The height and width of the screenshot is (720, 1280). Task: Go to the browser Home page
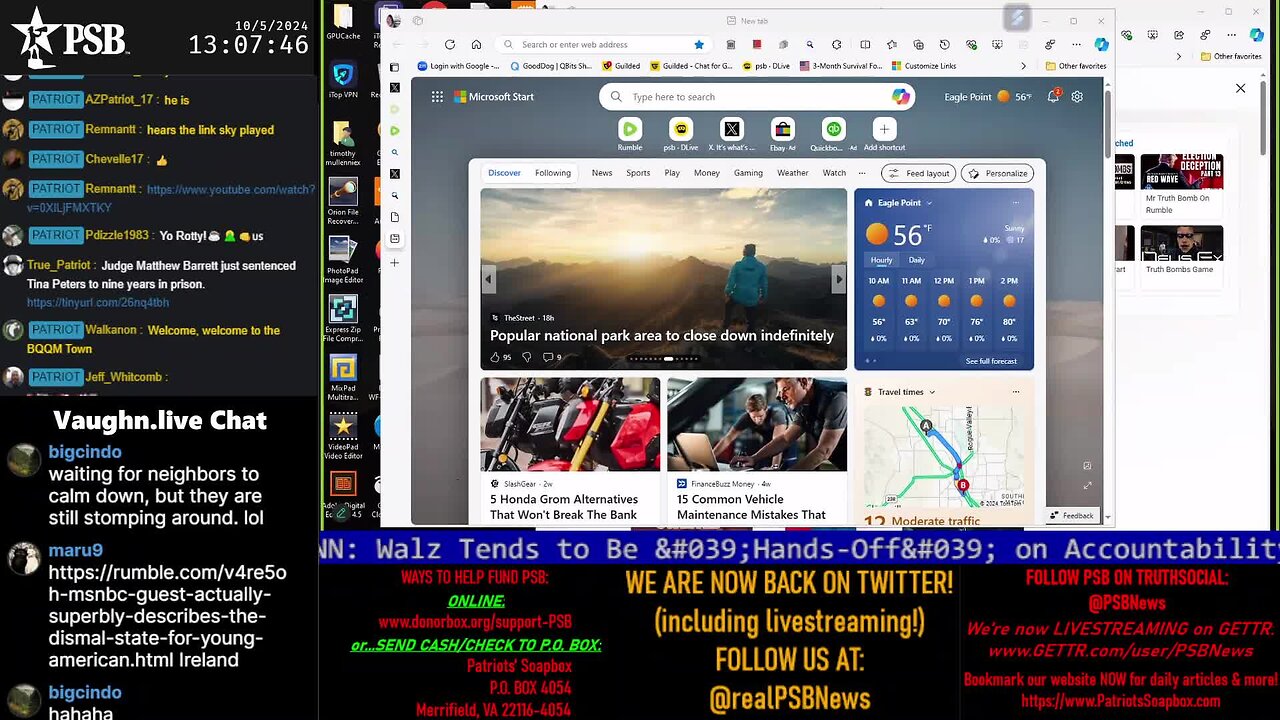point(476,45)
